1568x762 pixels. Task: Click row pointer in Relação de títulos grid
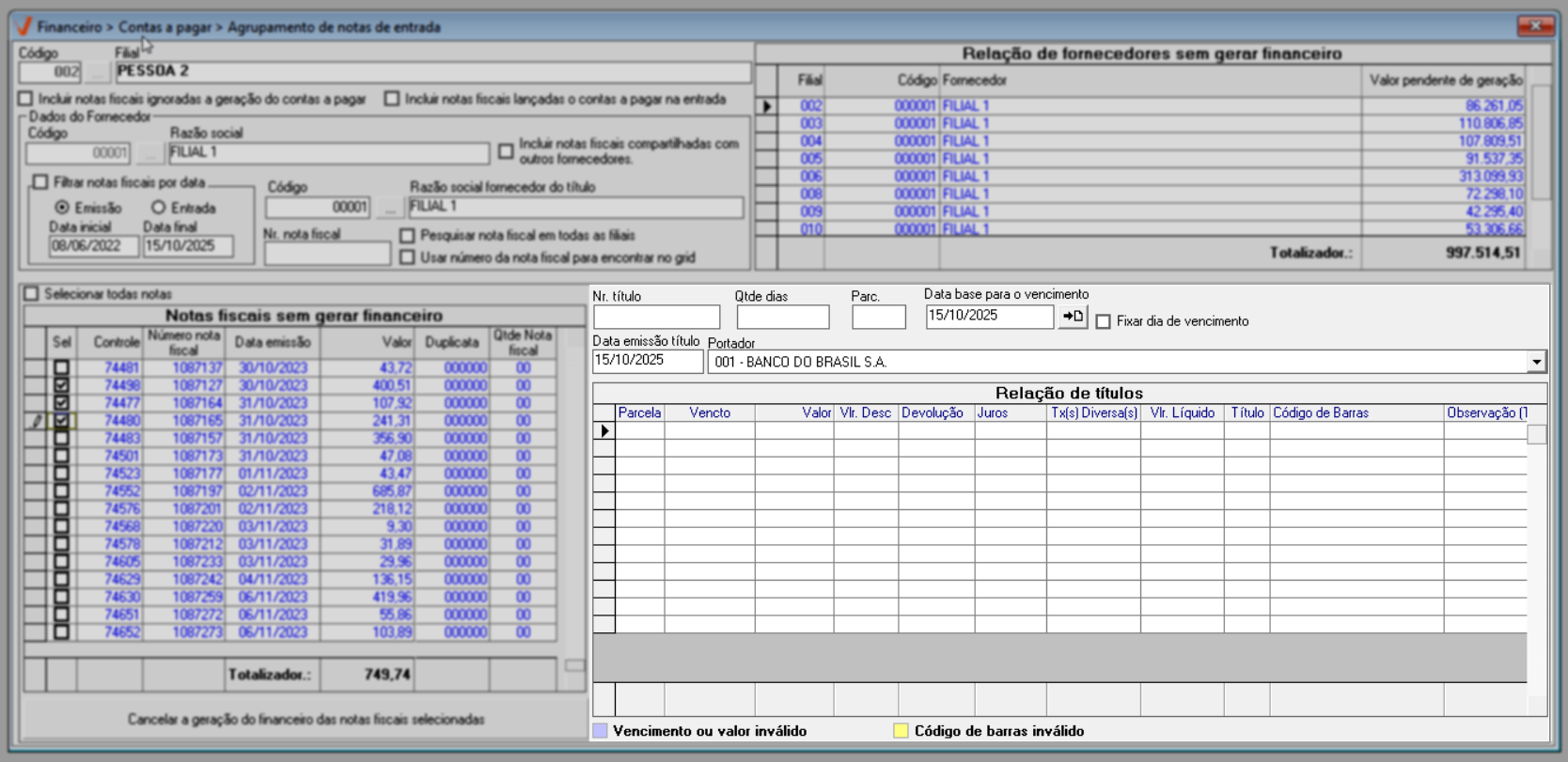tap(604, 430)
